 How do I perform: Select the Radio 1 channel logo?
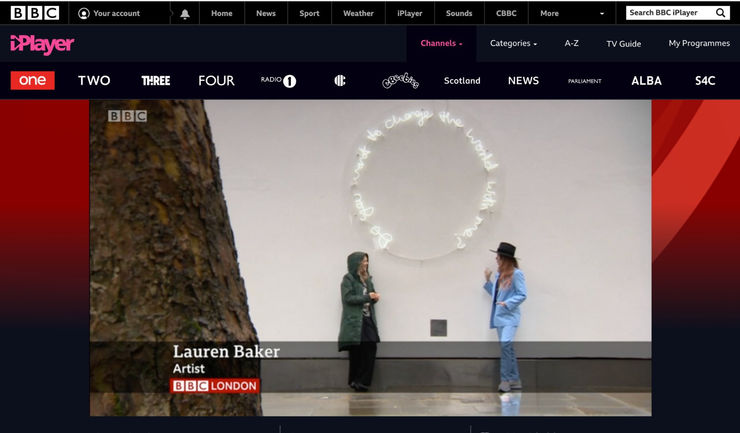point(278,81)
